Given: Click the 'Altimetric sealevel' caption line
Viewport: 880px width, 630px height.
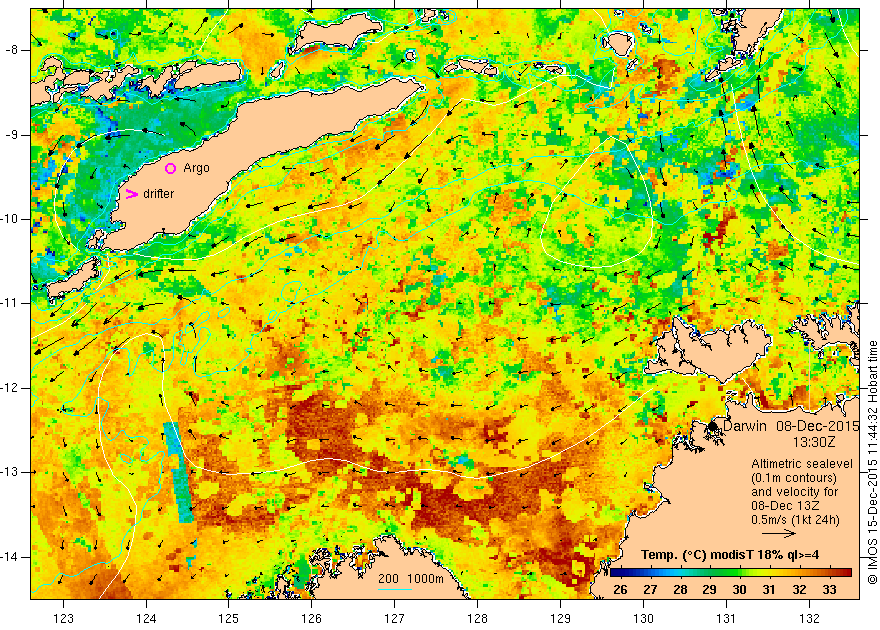Looking at the screenshot, I should pyautogui.click(x=802, y=464).
